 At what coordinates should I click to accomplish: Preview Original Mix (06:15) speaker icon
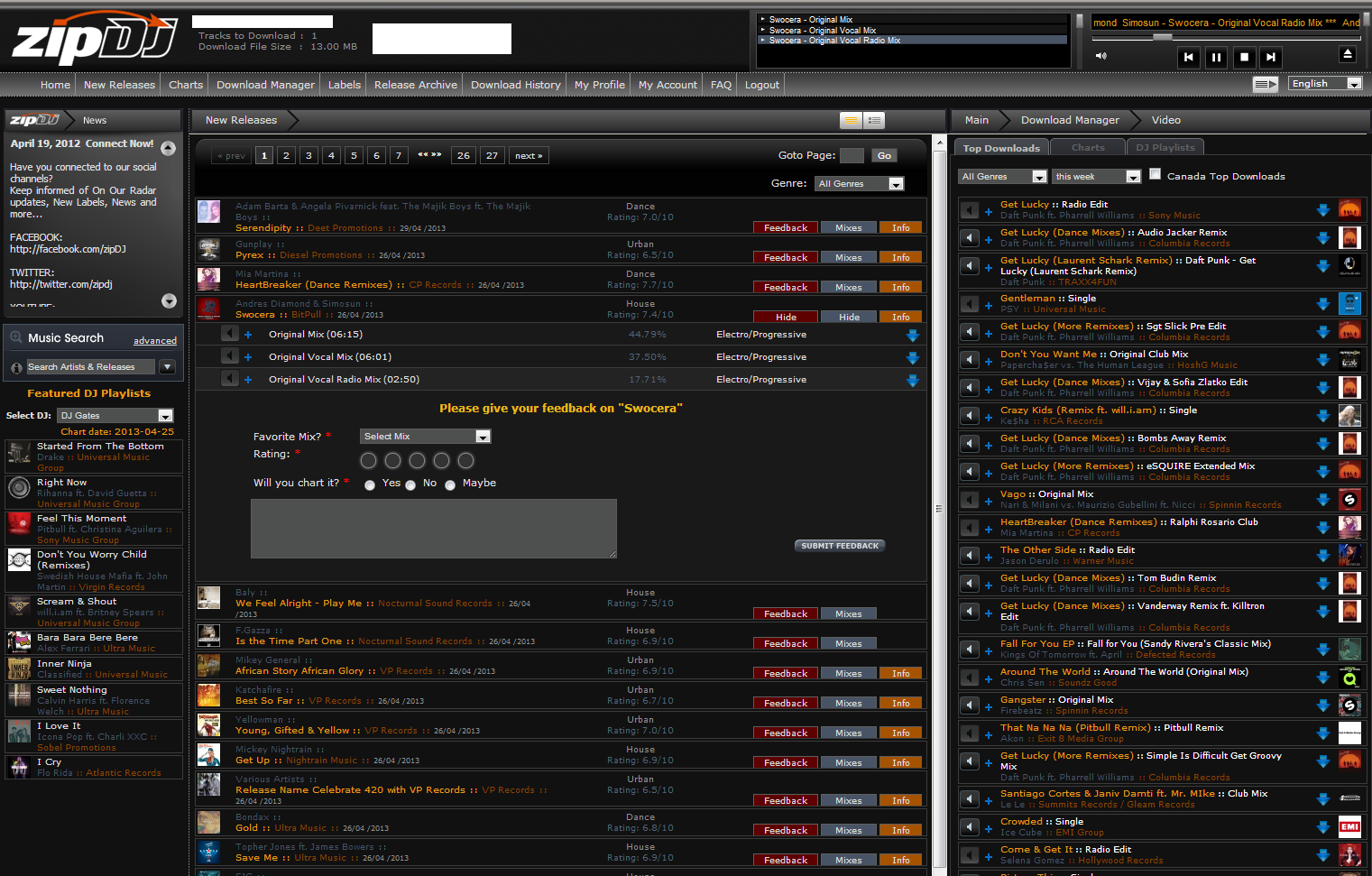click(x=230, y=334)
